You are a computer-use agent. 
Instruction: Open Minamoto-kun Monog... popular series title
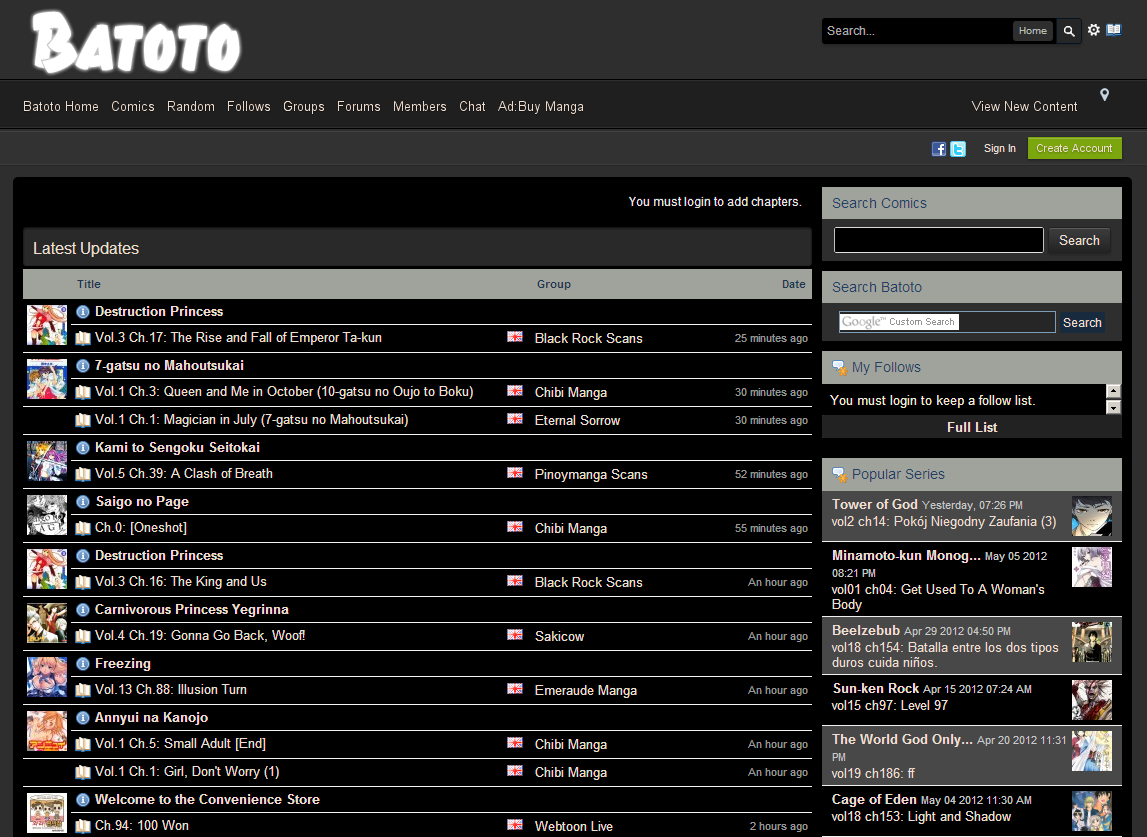906,555
